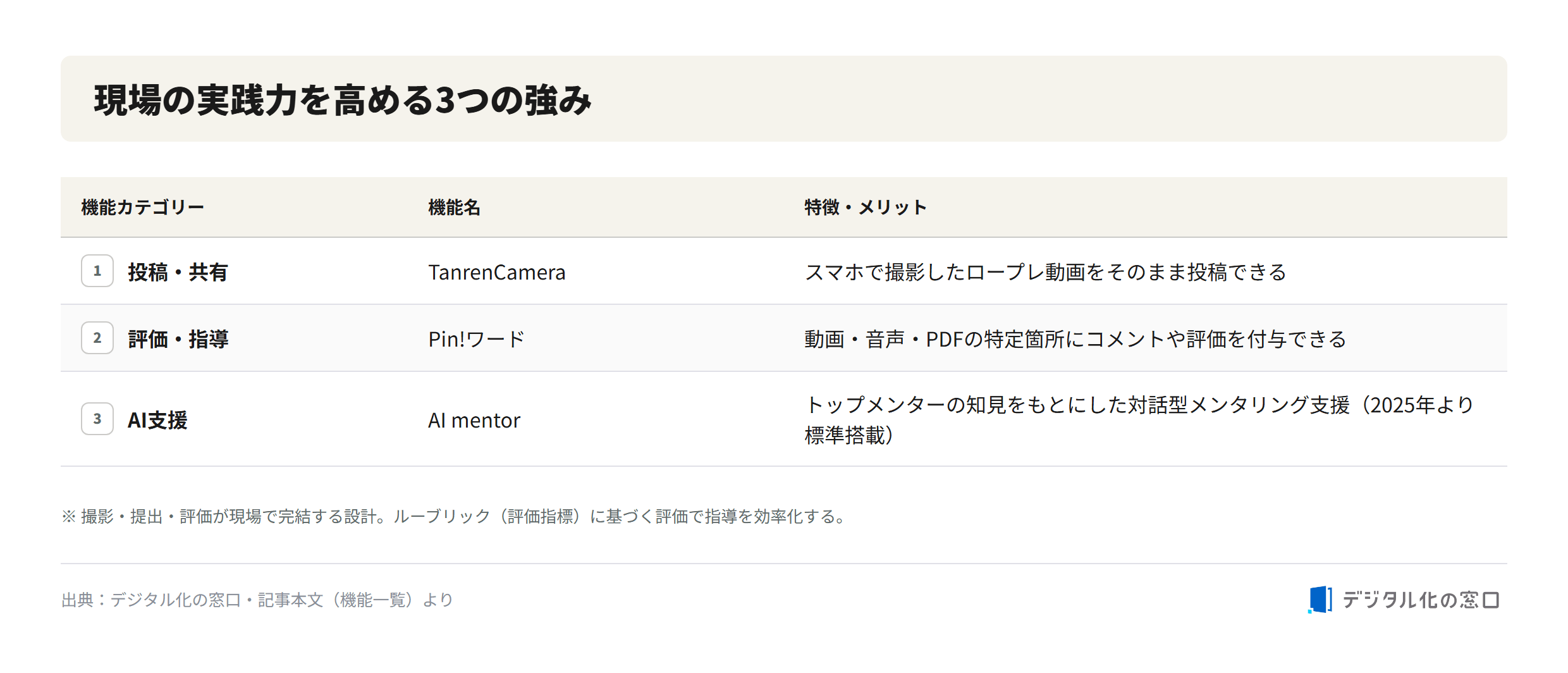Click the Pin!ワード feature name
The width and height of the screenshot is (1568, 673).
point(477,339)
